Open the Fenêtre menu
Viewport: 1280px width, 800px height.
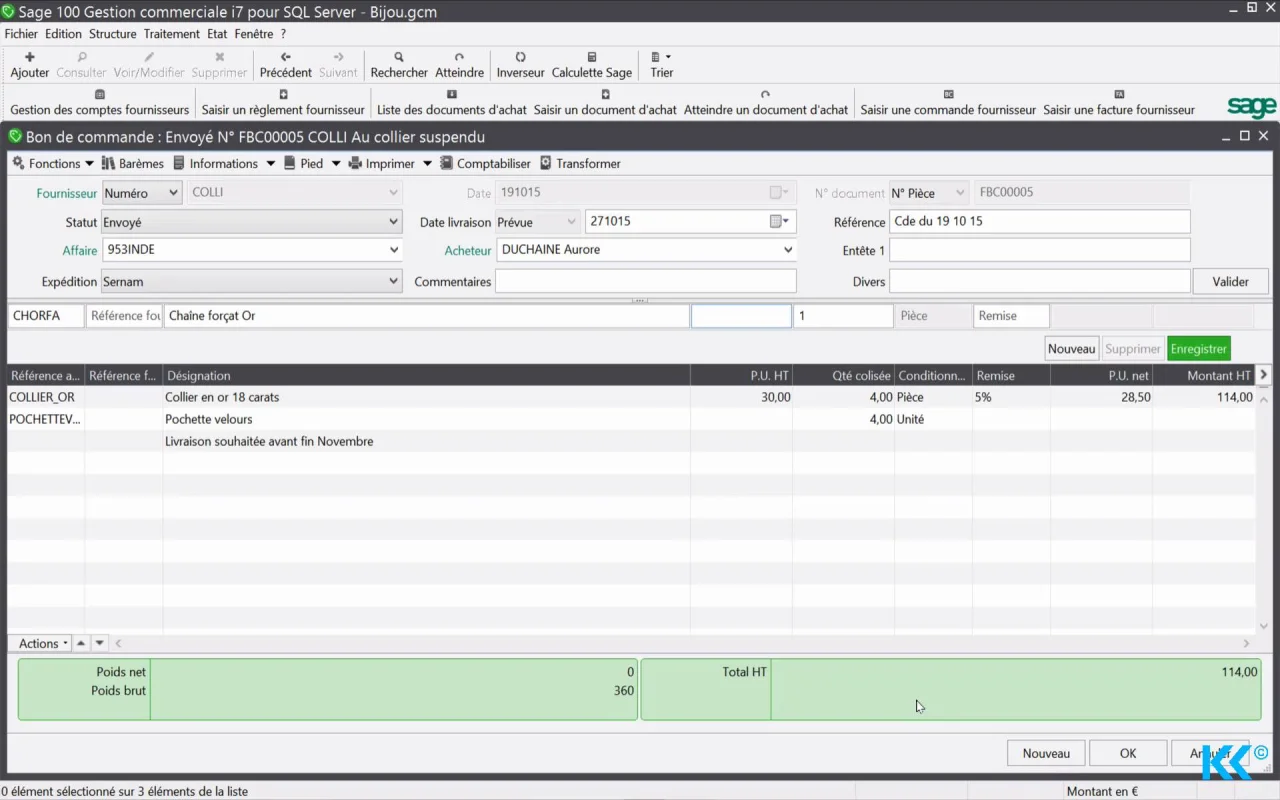tap(254, 33)
